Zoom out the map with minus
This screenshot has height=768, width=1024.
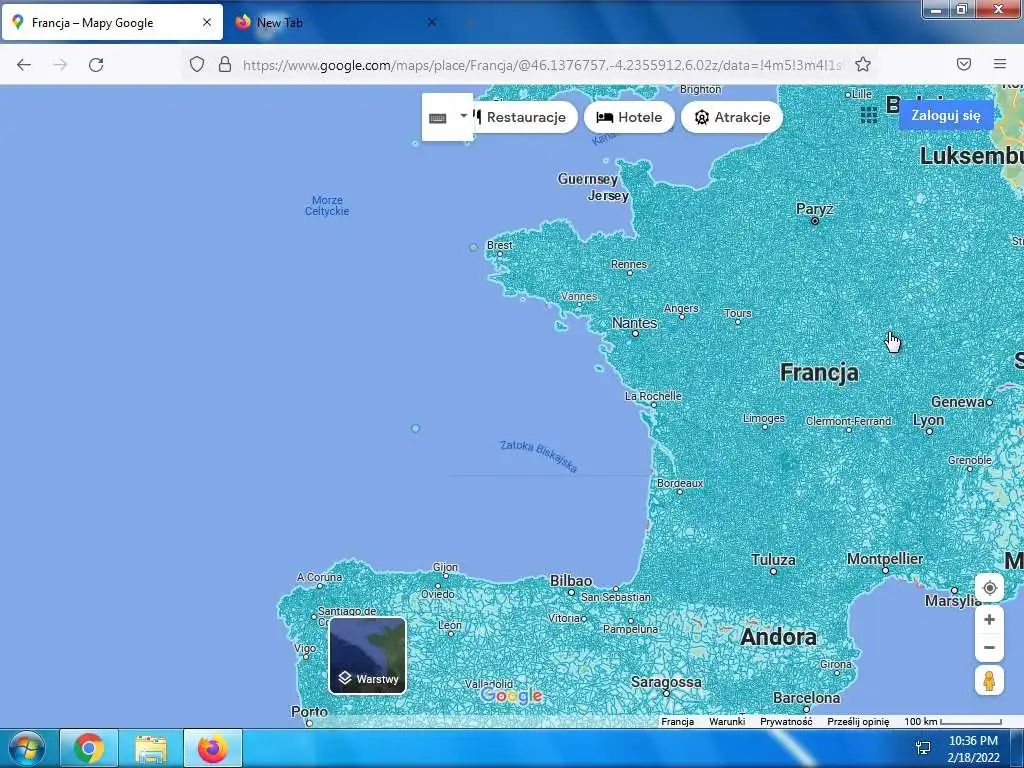989,648
